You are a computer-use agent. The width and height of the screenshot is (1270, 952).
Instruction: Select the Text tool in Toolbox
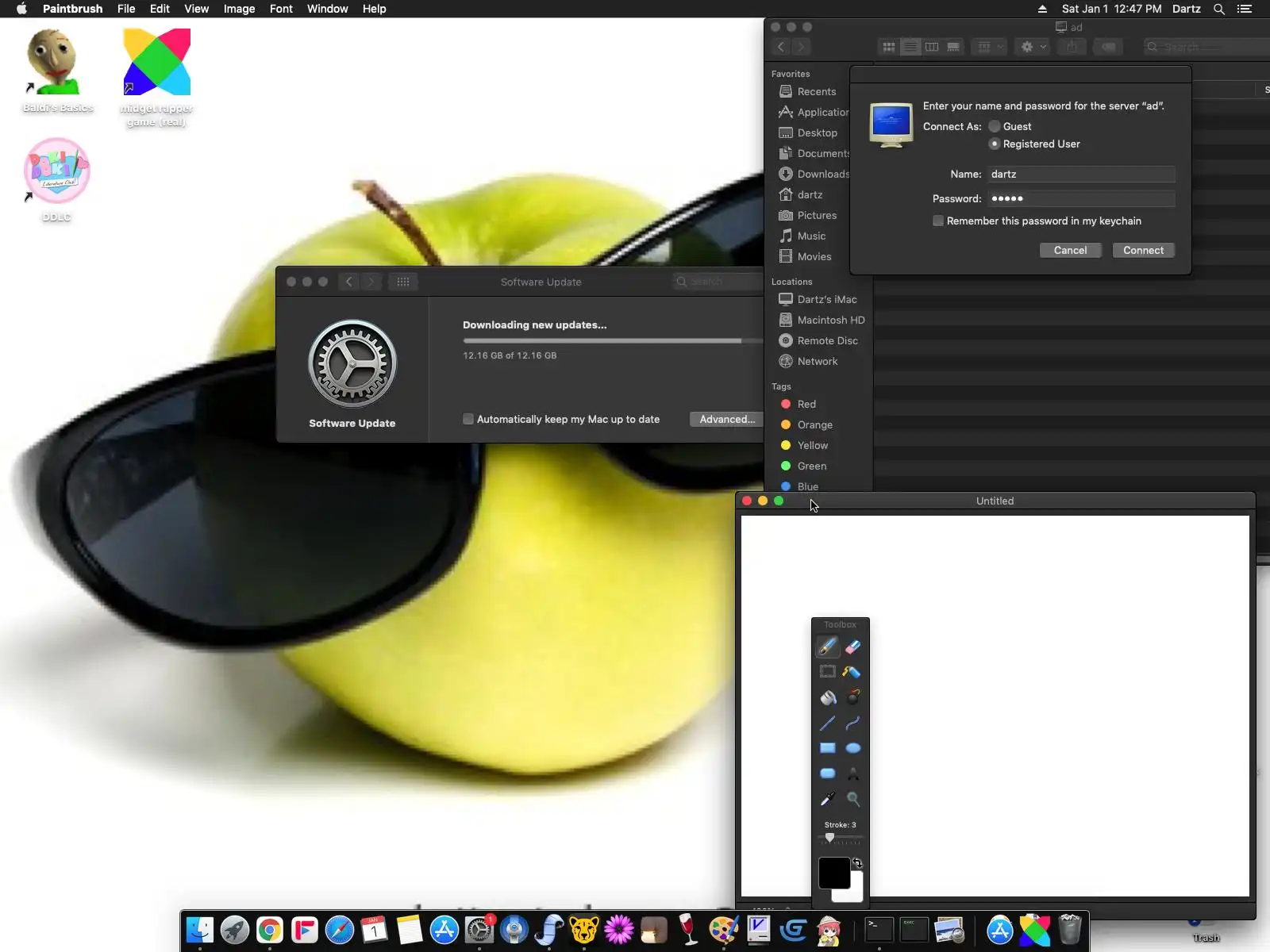coord(853,773)
